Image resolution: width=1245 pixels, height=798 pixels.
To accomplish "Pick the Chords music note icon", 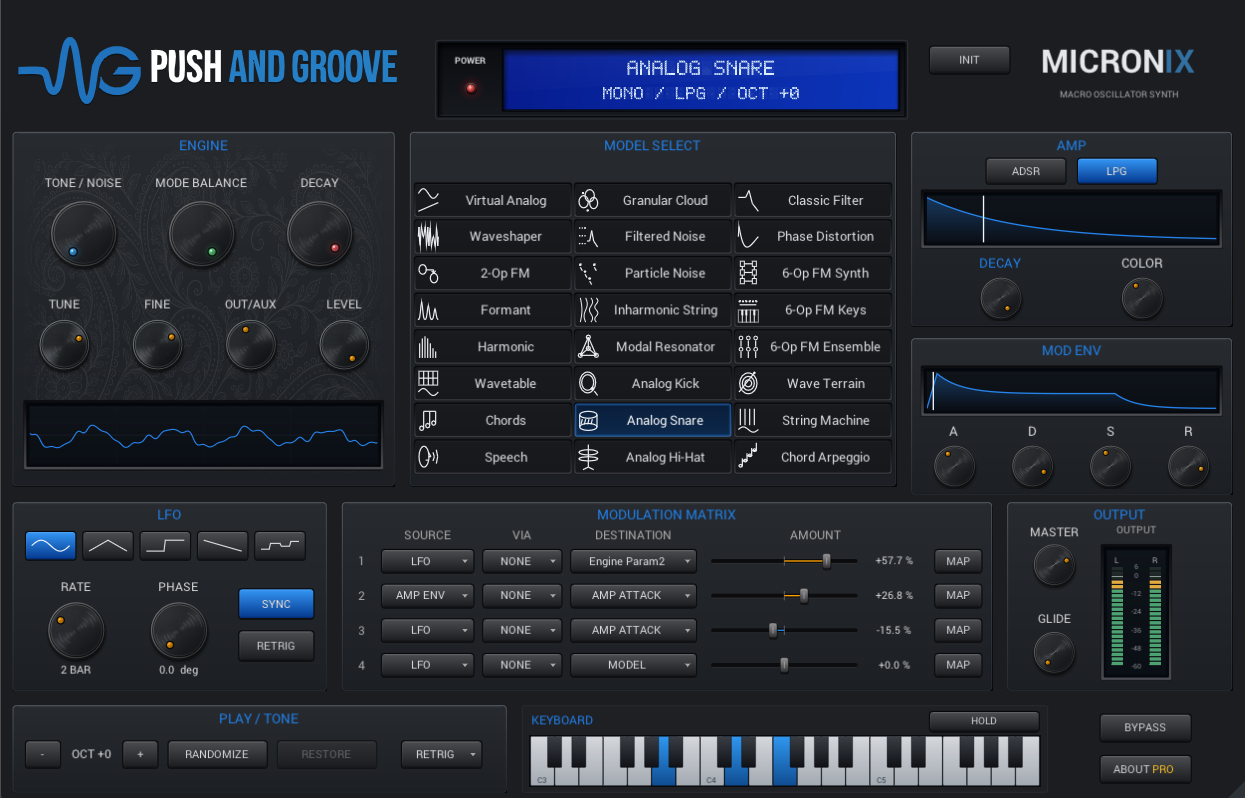I will (428, 420).
